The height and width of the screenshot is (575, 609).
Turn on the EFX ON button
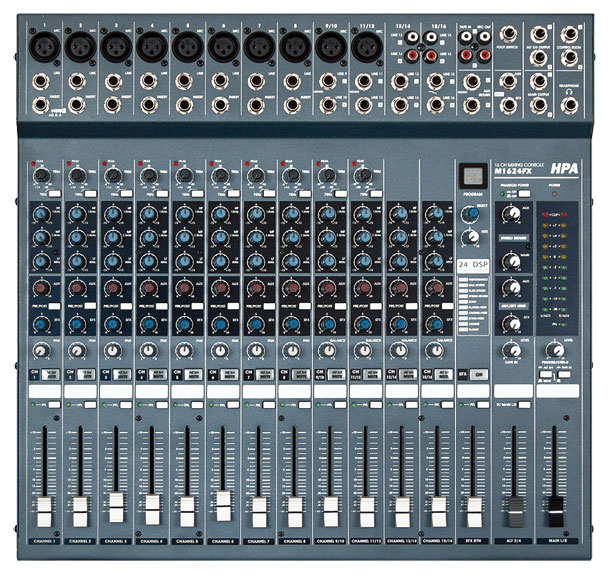pos(479,374)
